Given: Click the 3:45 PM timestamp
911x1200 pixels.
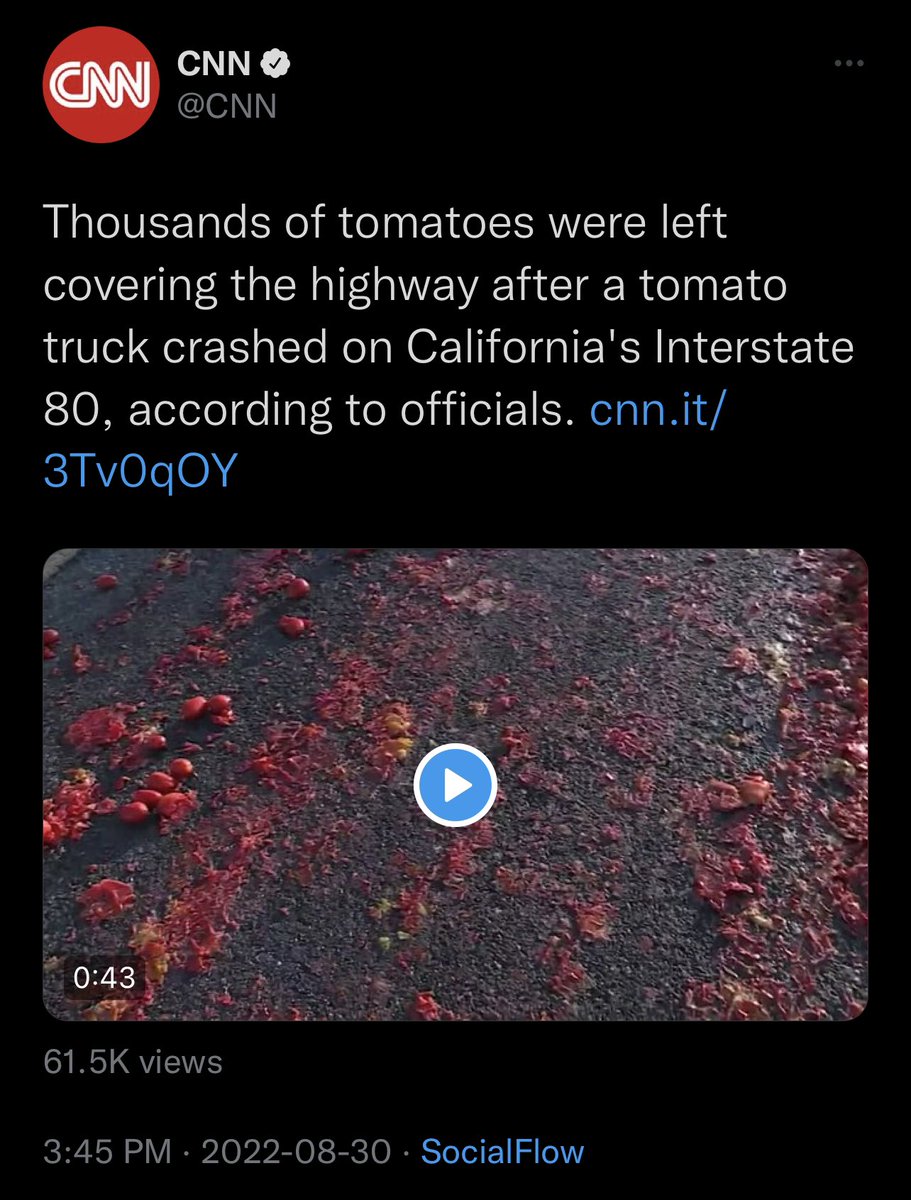Looking at the screenshot, I should 108,1151.
